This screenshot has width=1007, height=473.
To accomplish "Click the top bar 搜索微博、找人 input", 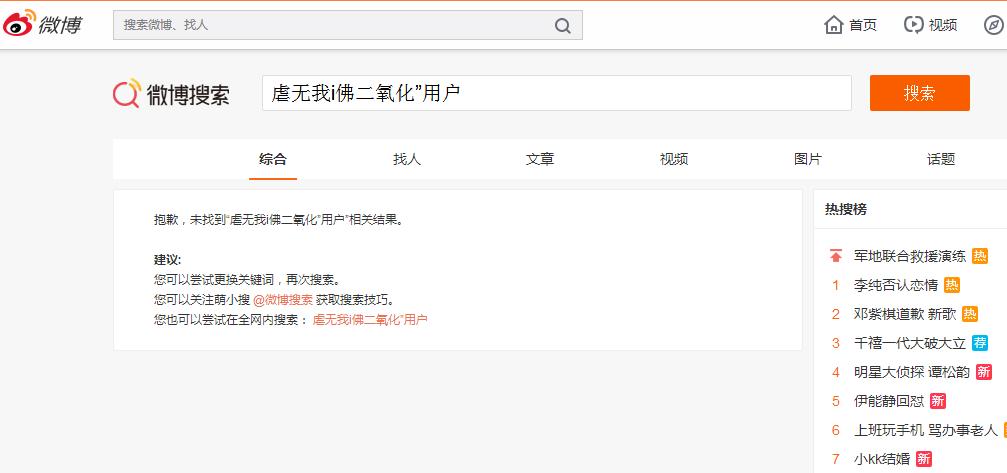I will tap(330, 25).
